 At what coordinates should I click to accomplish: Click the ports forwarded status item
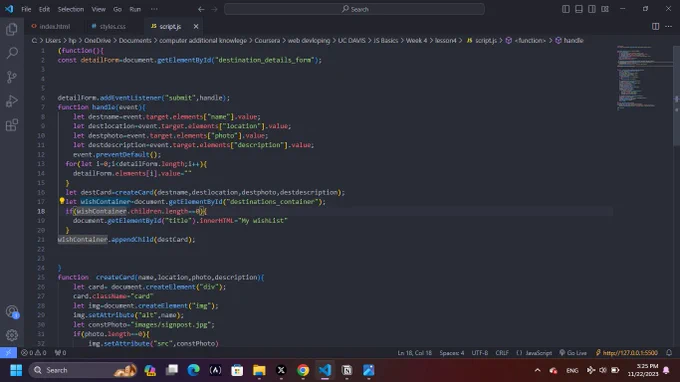(60, 353)
